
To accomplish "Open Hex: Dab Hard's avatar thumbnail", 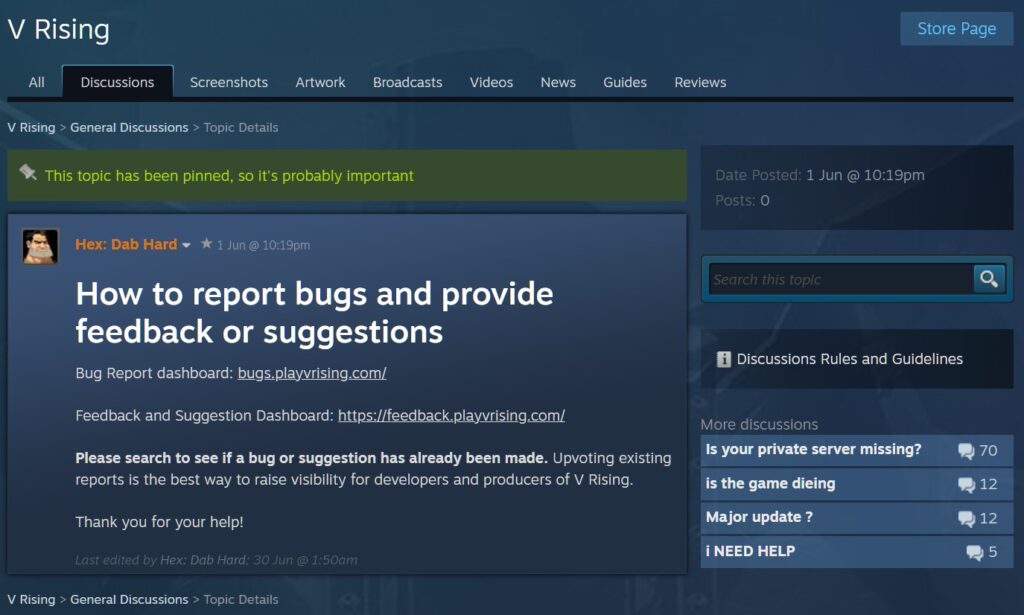I will [40, 246].
